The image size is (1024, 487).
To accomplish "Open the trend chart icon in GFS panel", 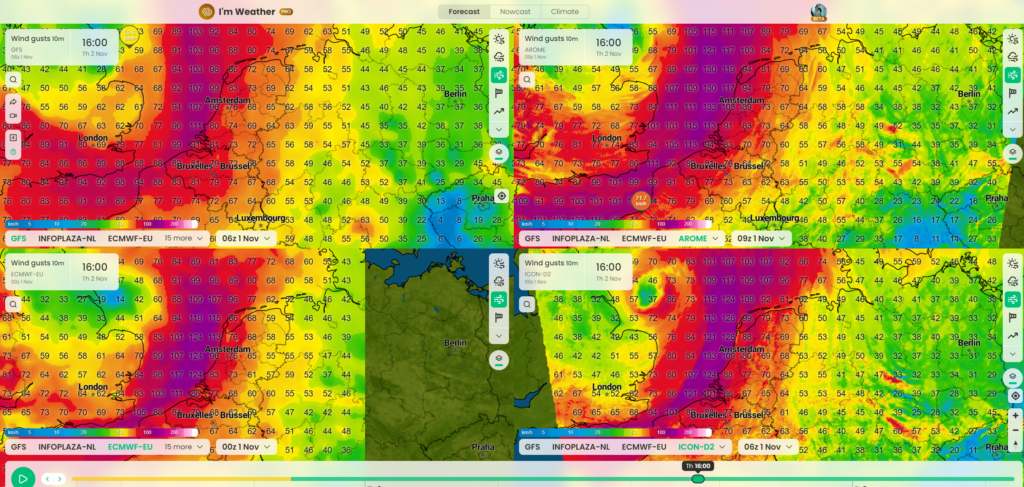I will 499,111.
